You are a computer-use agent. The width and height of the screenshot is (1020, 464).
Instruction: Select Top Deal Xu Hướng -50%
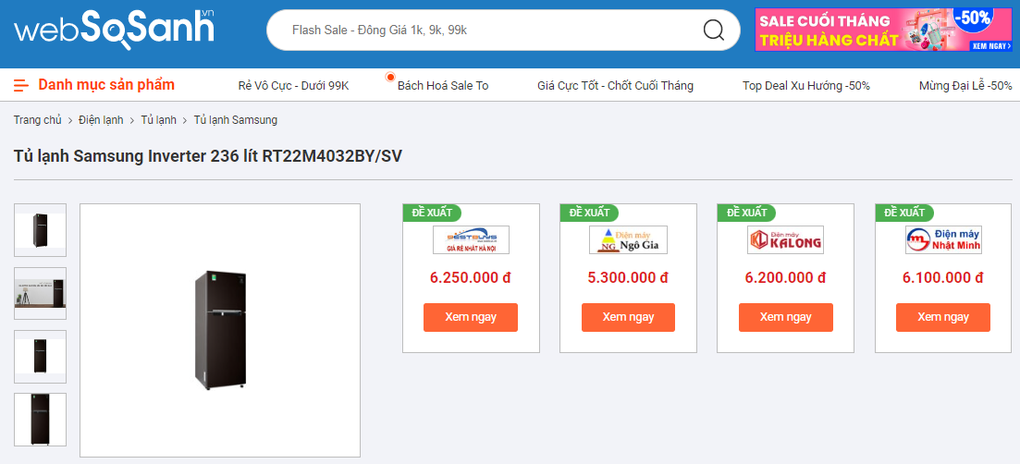coord(807,85)
